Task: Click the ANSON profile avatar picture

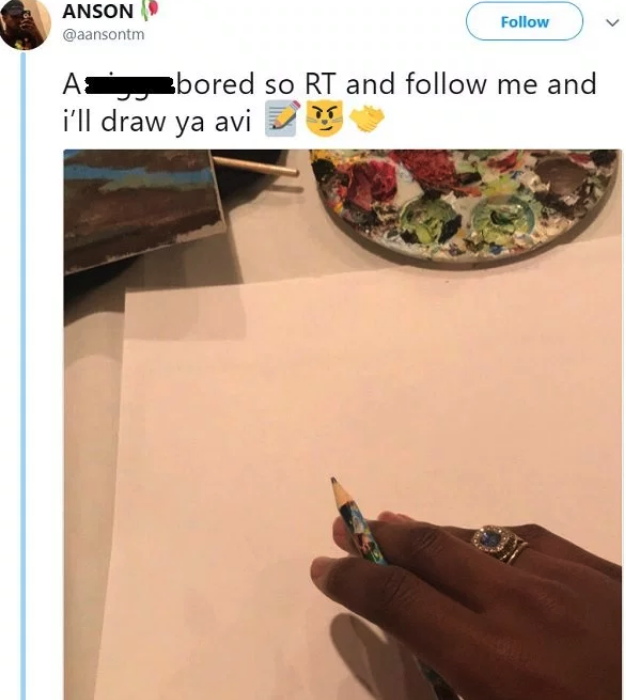Action: click(24, 24)
